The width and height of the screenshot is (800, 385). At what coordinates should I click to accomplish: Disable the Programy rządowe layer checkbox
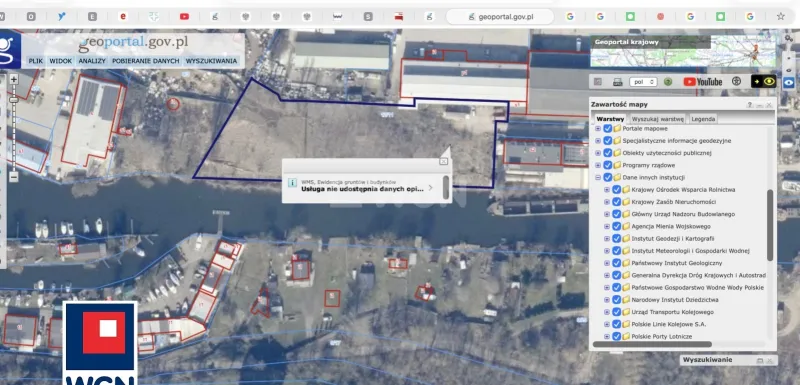608,165
